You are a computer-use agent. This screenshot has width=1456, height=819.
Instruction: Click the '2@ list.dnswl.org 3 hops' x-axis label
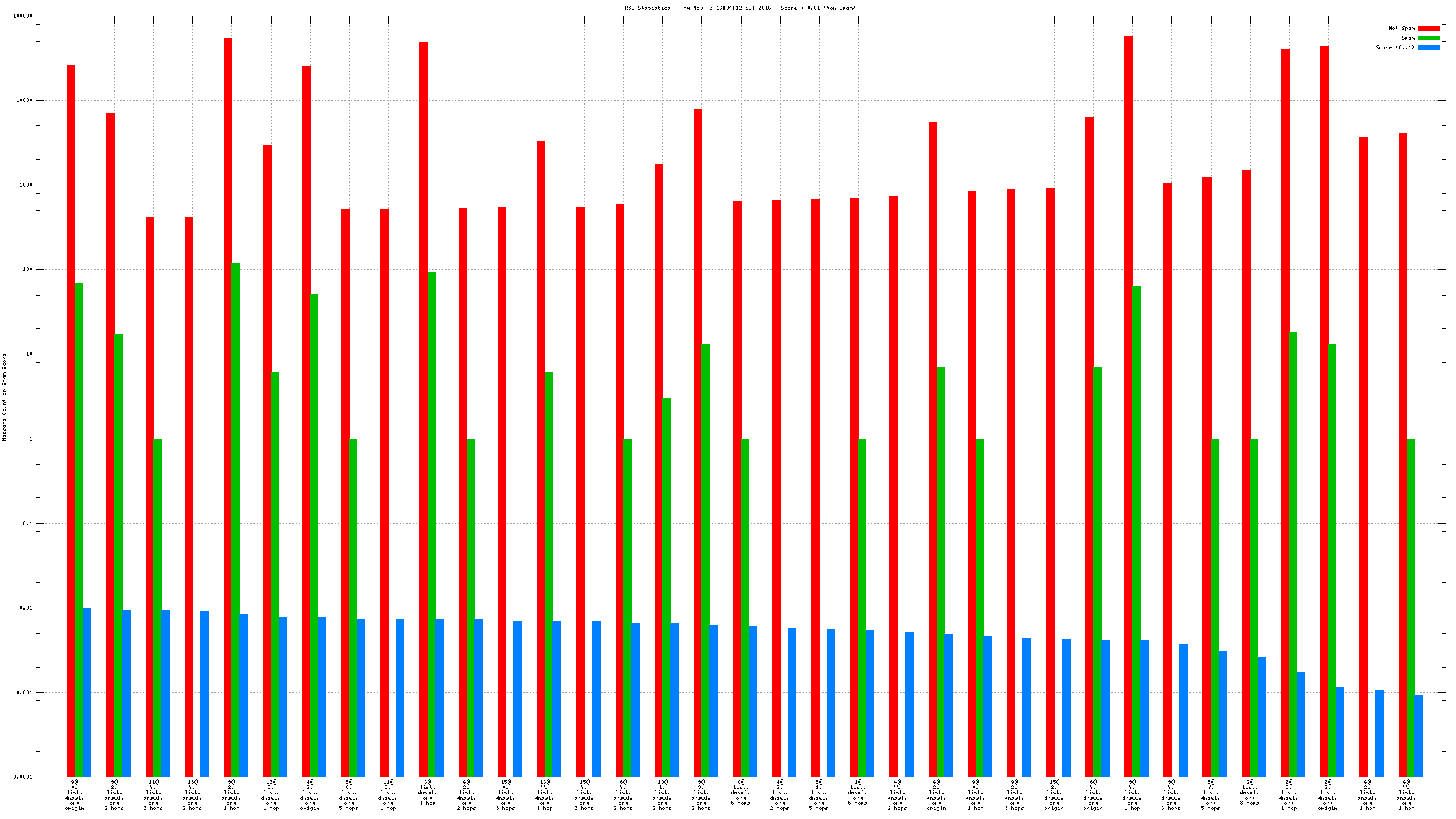pyautogui.click(x=1249, y=792)
